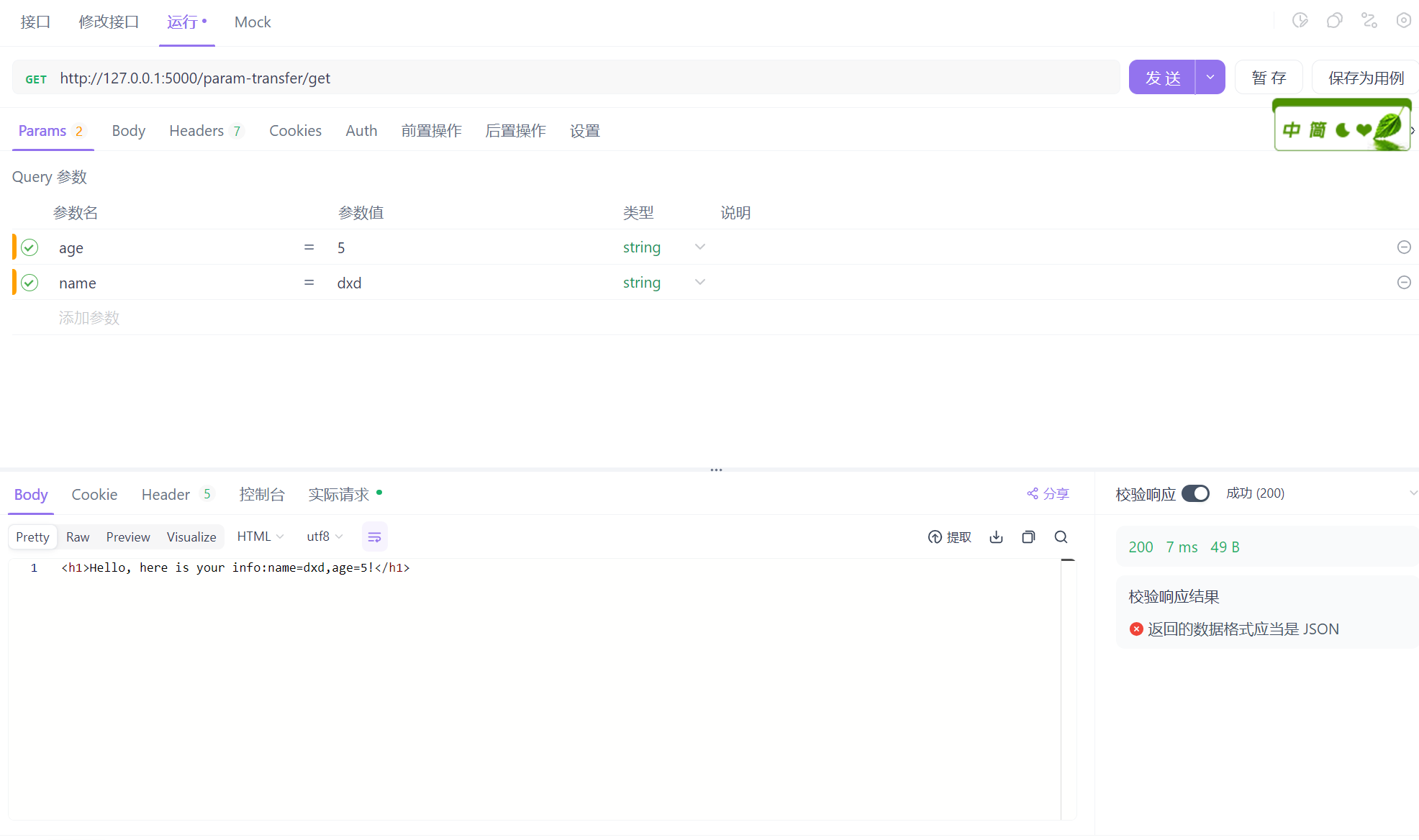
Task: Click the request URL input field
Action: click(576, 78)
